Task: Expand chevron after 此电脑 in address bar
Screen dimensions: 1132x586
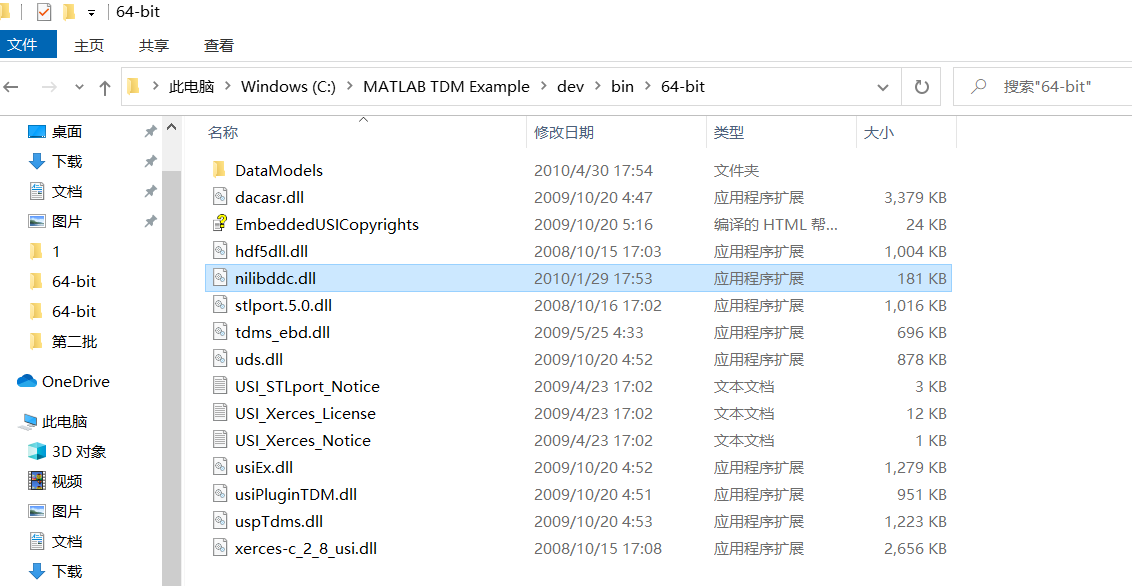Action: 228,87
